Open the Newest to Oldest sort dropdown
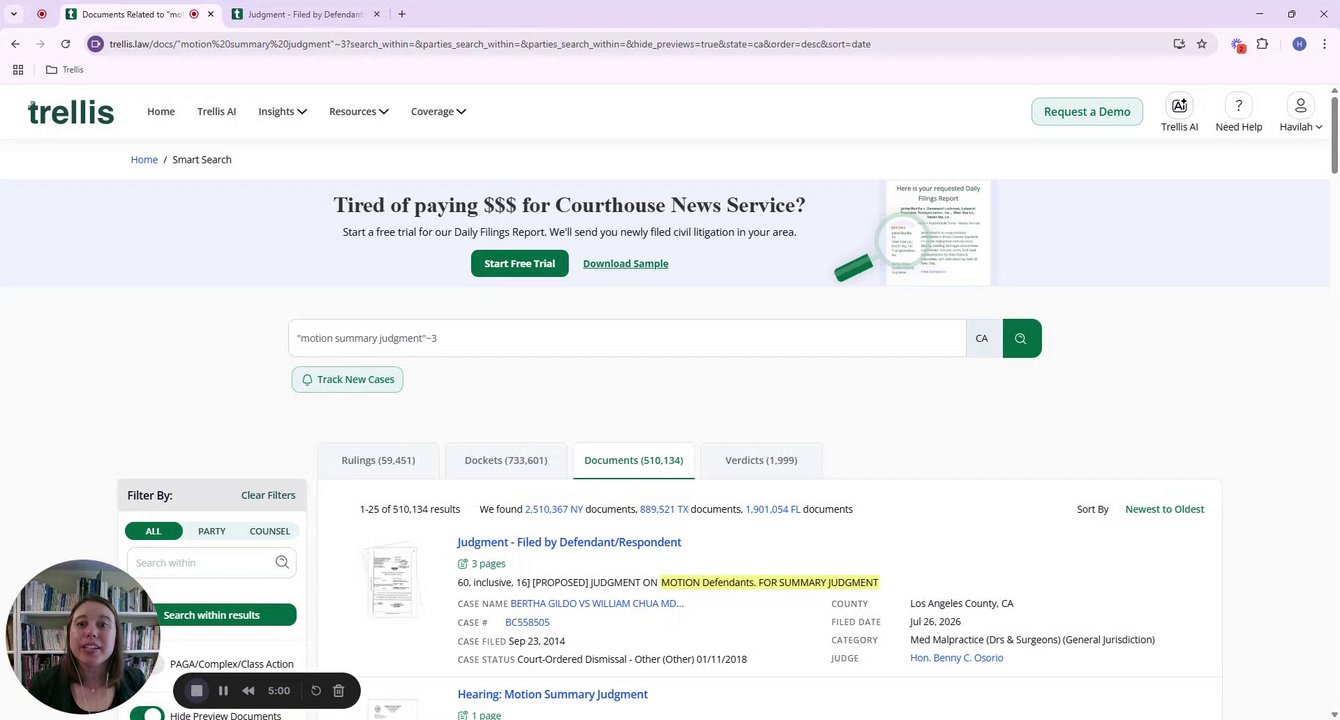 tap(1164, 509)
